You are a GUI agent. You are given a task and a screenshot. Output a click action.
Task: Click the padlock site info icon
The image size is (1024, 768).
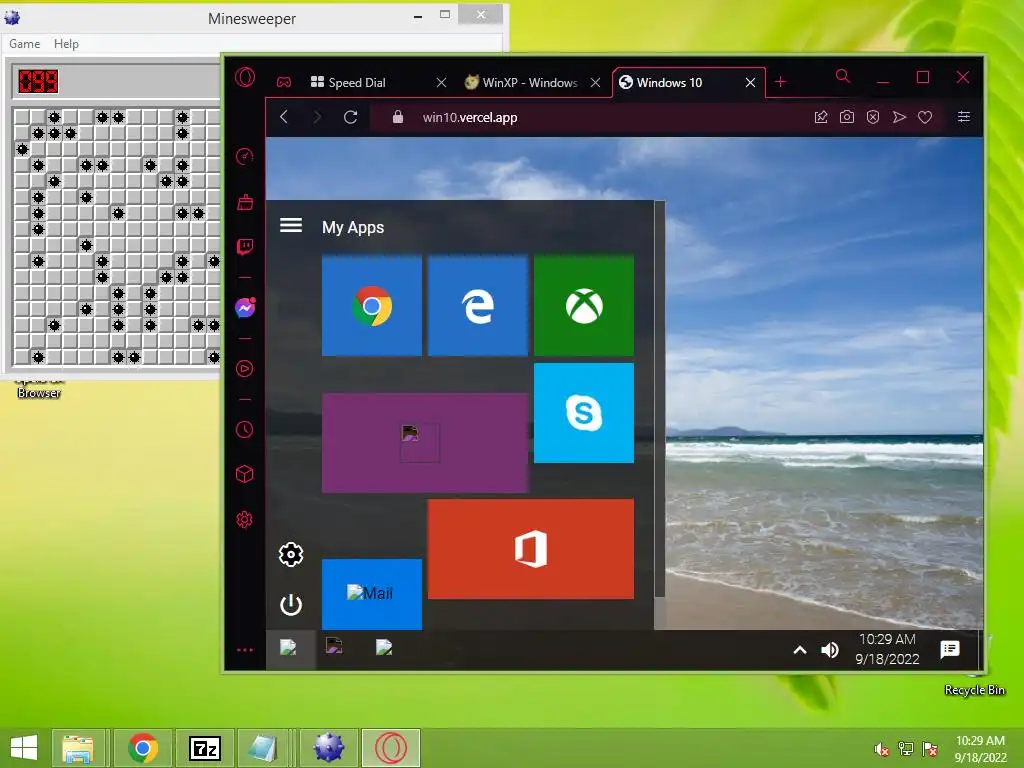[x=398, y=117]
